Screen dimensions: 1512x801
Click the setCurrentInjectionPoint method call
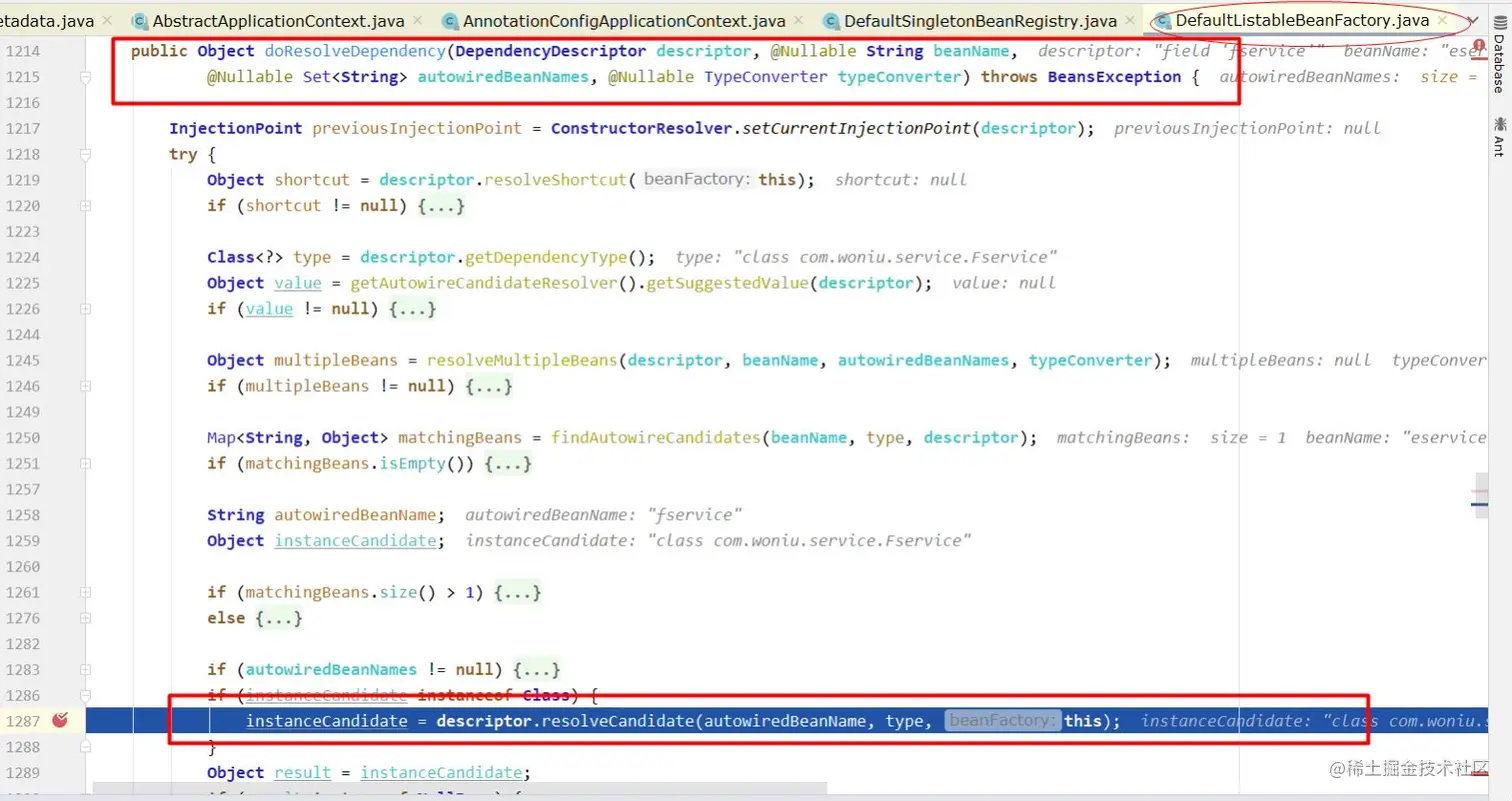[859, 128]
